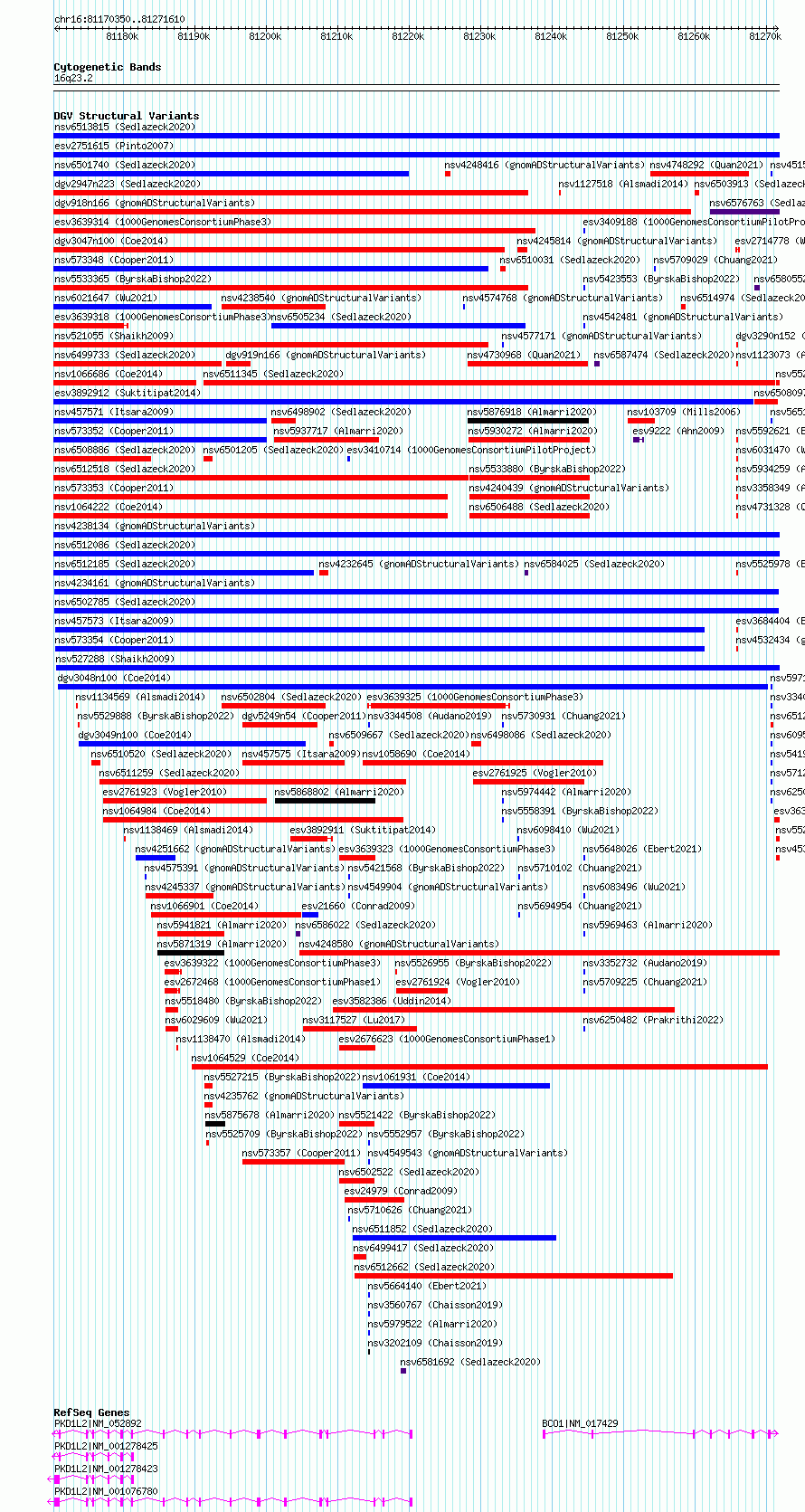Click esv3892912 (Suktitipat2014) label
The height and width of the screenshot is (1512, 805).
click(128, 394)
